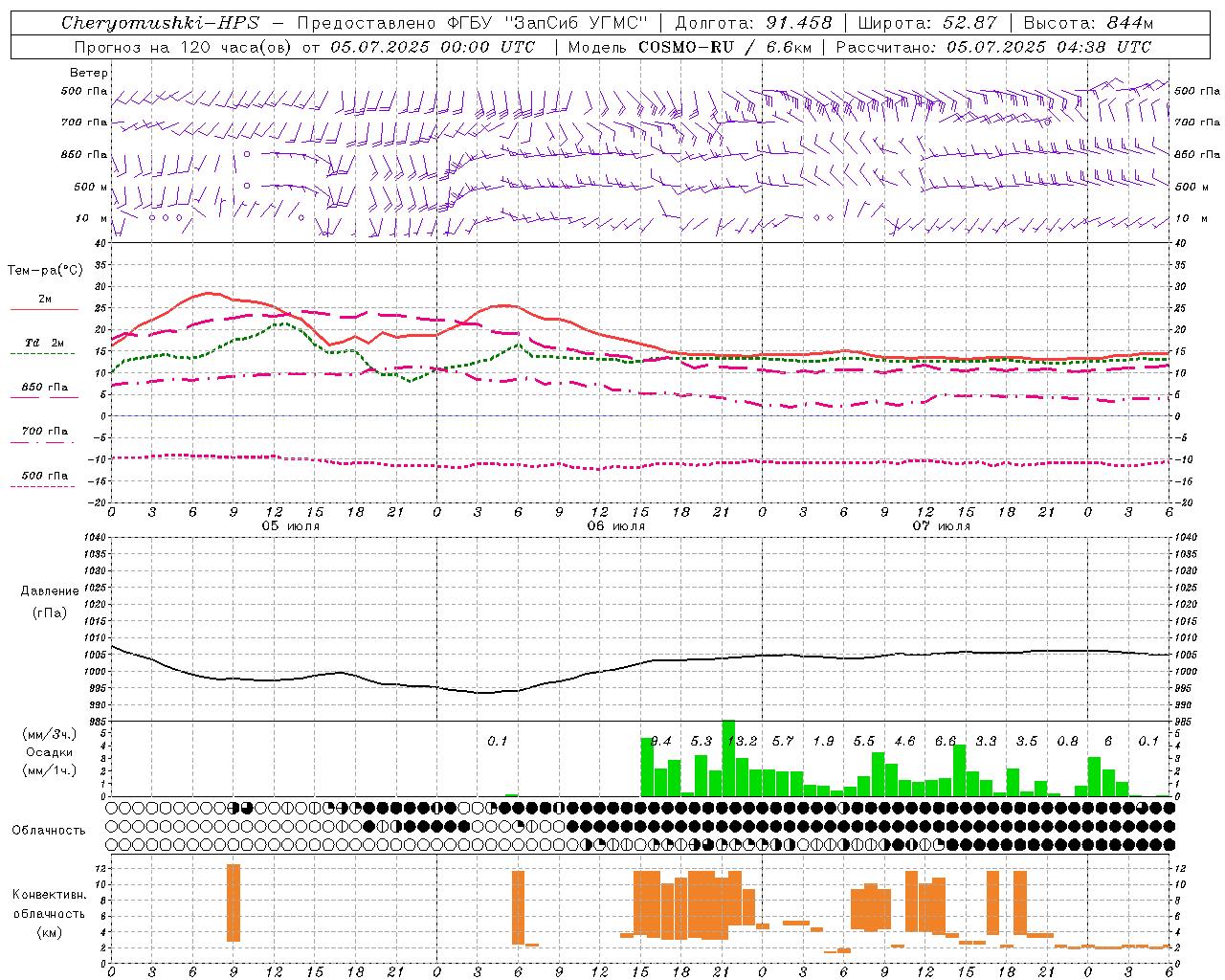Click the 3-hour precipitation total 3.5
This screenshot has width=1225, height=980.
1027,741
